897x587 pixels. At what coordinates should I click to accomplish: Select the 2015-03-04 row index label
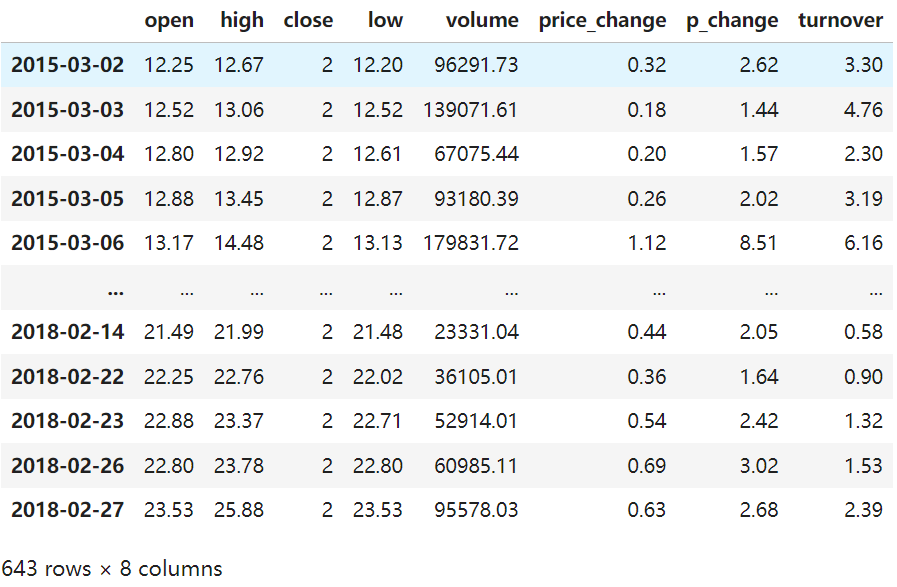[x=68, y=154]
